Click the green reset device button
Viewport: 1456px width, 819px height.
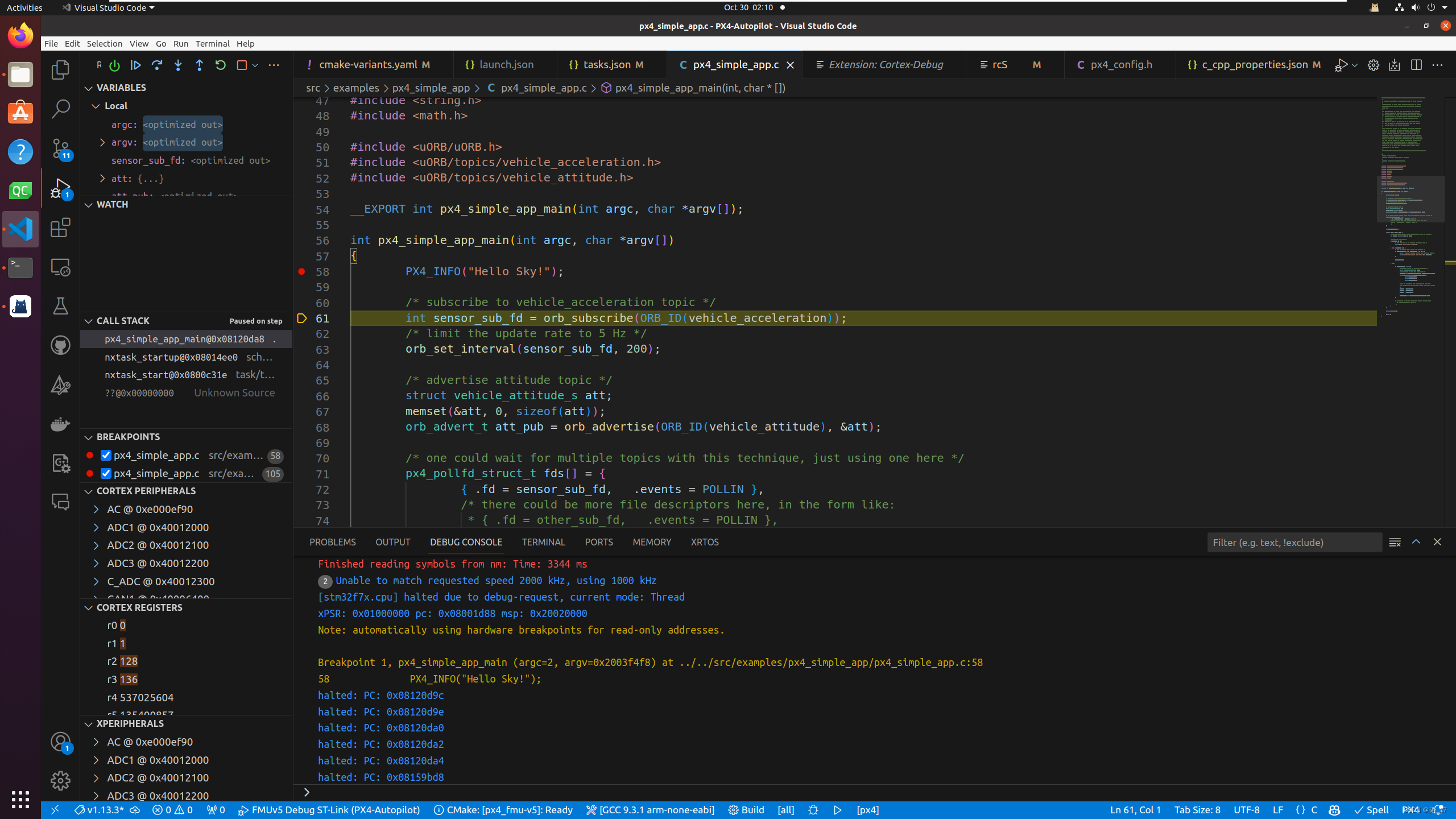coord(114,65)
